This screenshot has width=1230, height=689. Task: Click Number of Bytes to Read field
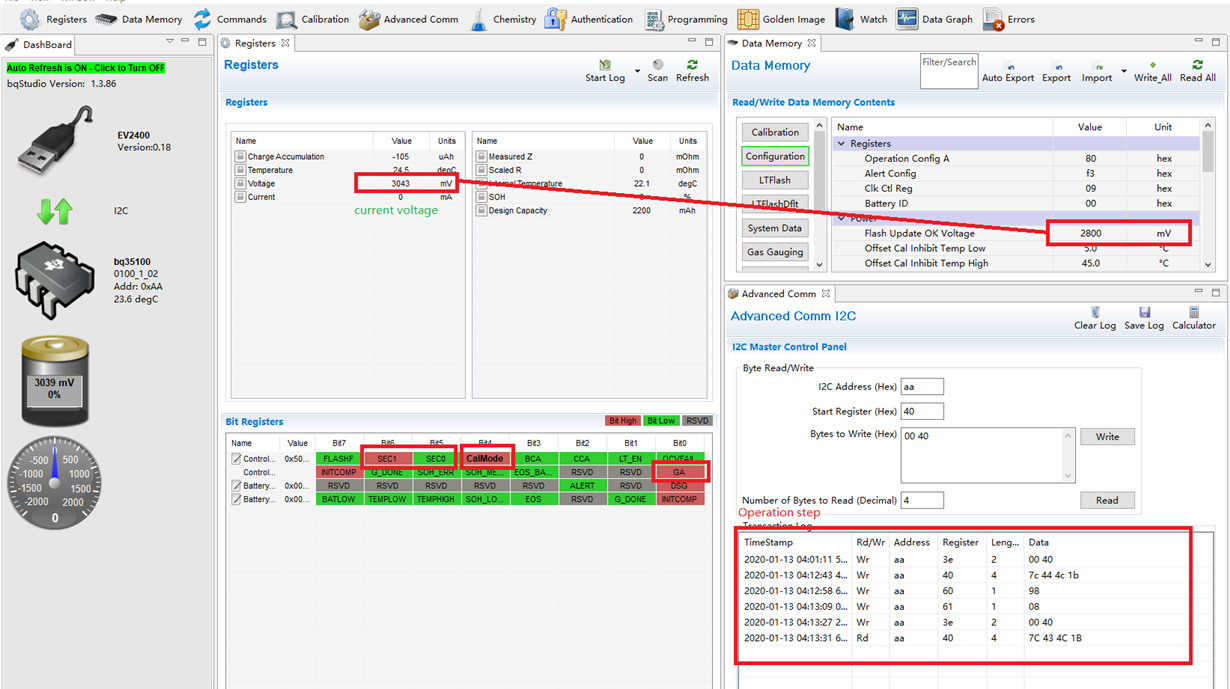click(922, 500)
